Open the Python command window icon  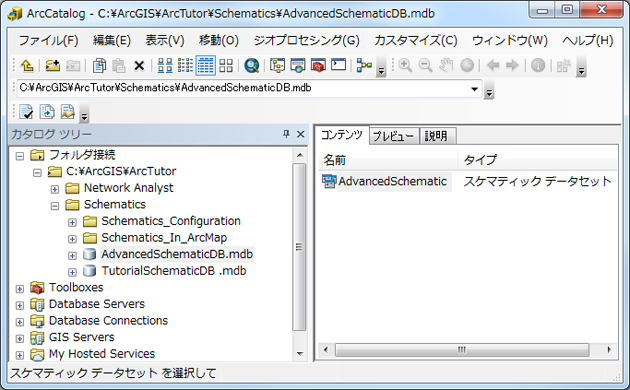338,65
